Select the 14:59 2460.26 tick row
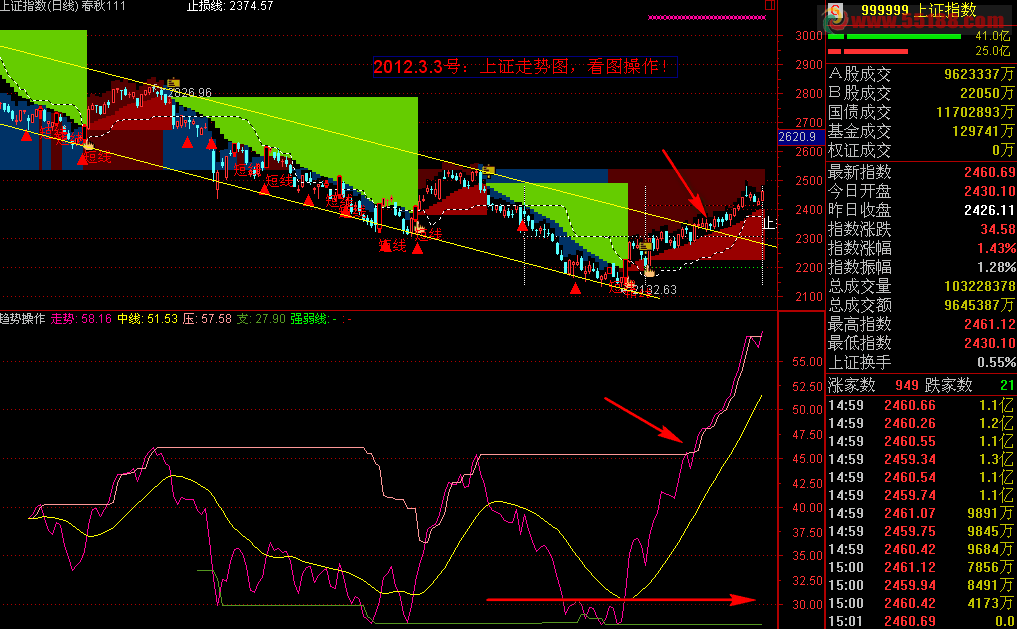 point(921,423)
